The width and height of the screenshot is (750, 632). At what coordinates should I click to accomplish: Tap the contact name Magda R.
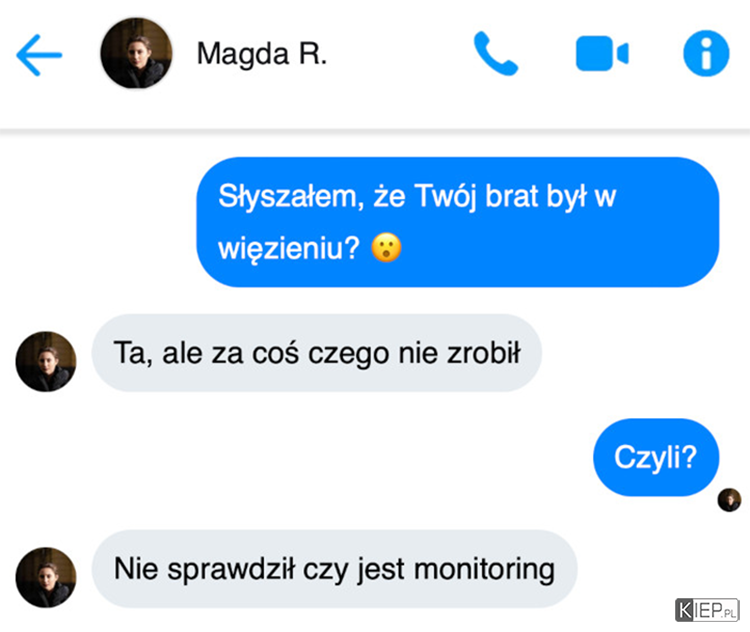[x=262, y=53]
